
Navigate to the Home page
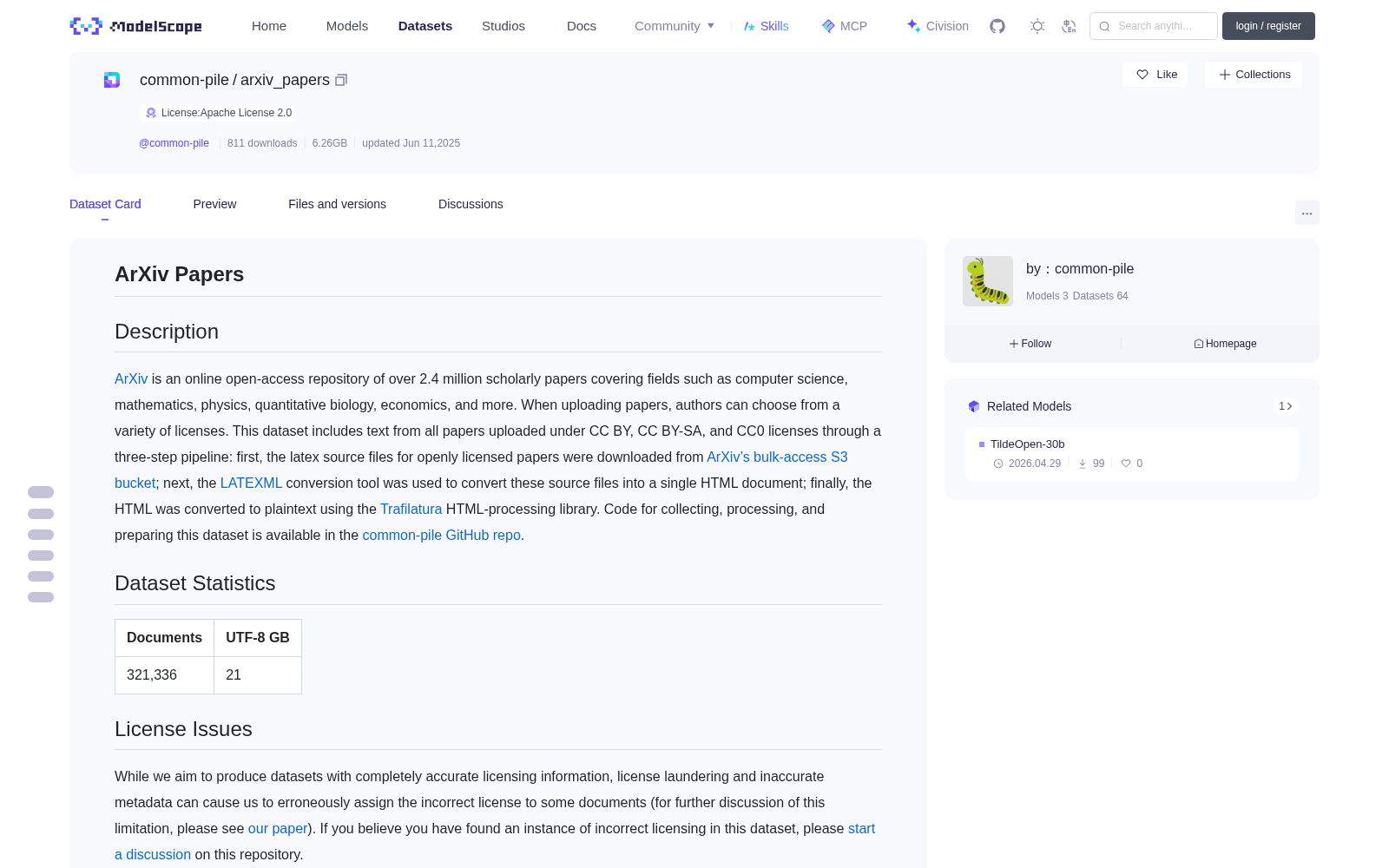(269, 26)
